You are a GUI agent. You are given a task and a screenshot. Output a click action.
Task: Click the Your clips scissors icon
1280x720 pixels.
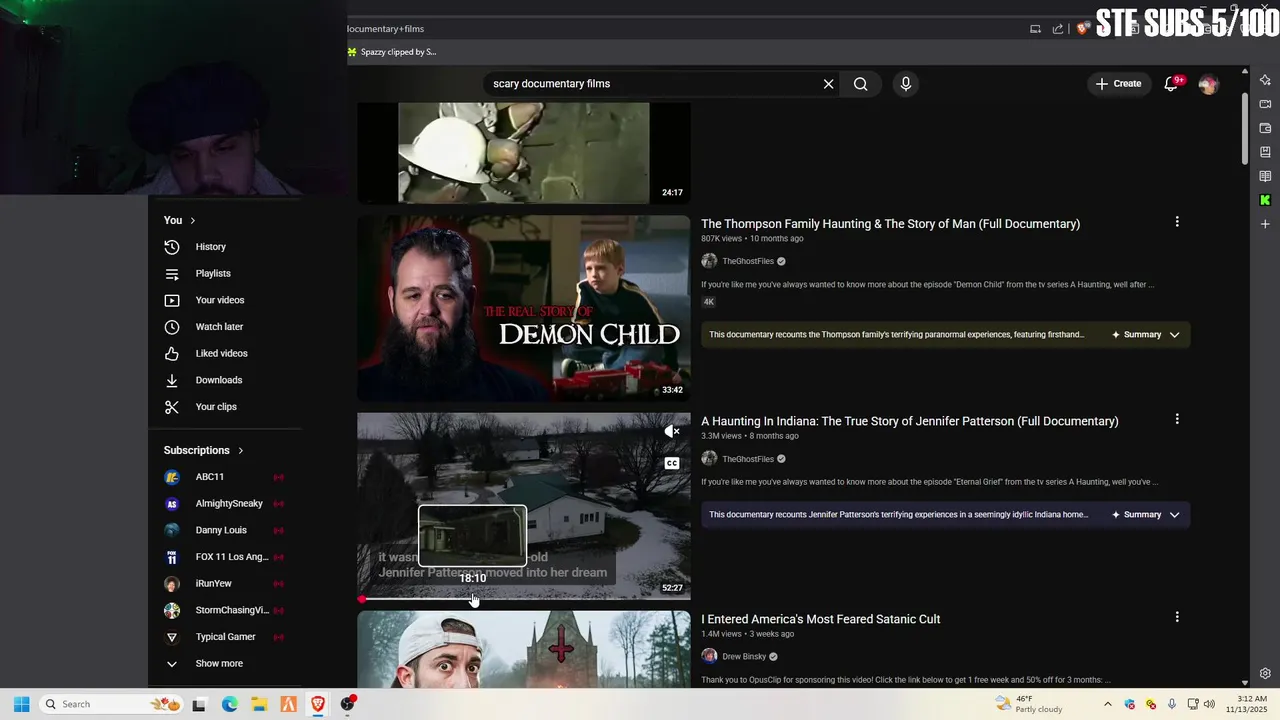[x=172, y=407]
